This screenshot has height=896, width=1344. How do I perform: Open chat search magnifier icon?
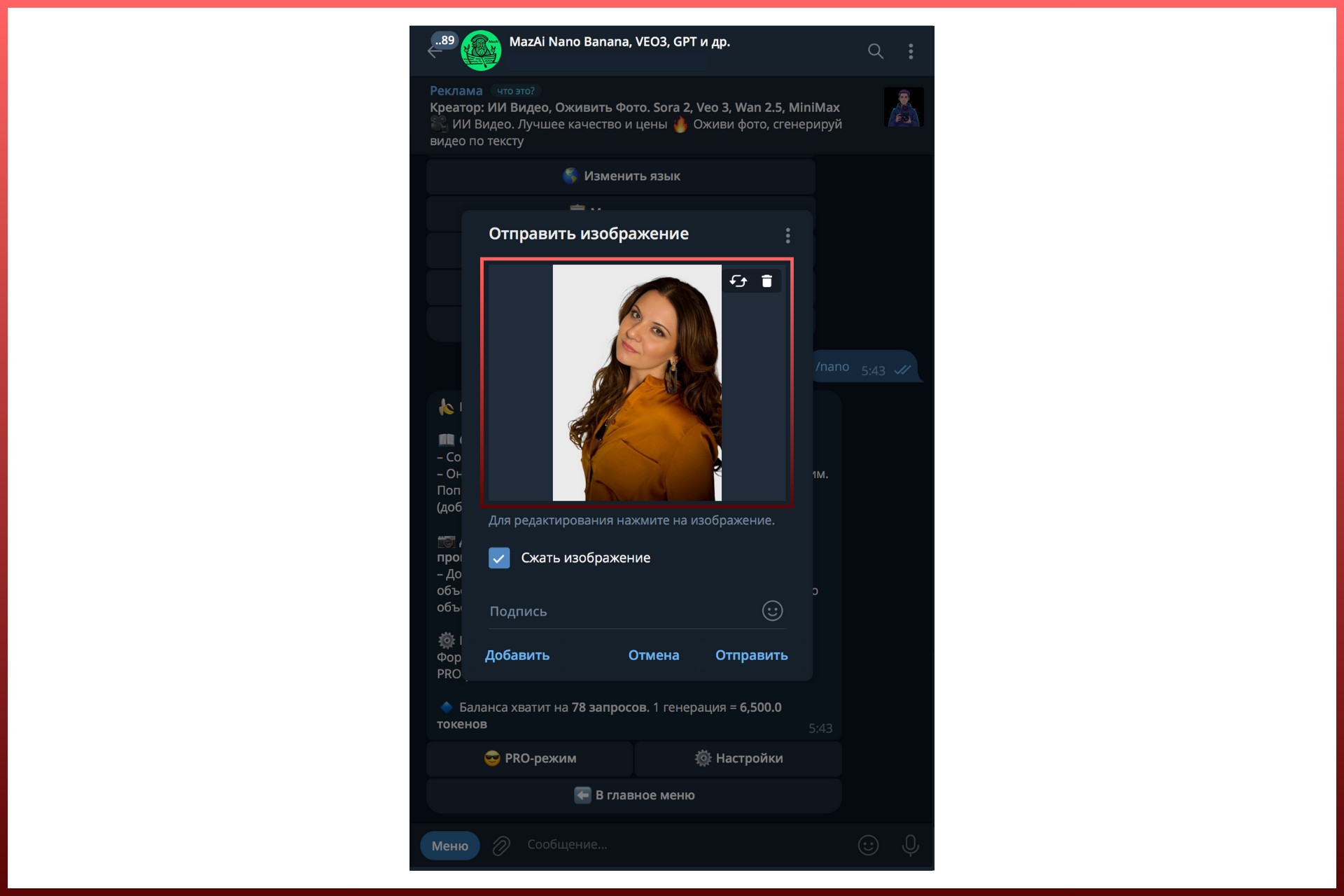[875, 51]
